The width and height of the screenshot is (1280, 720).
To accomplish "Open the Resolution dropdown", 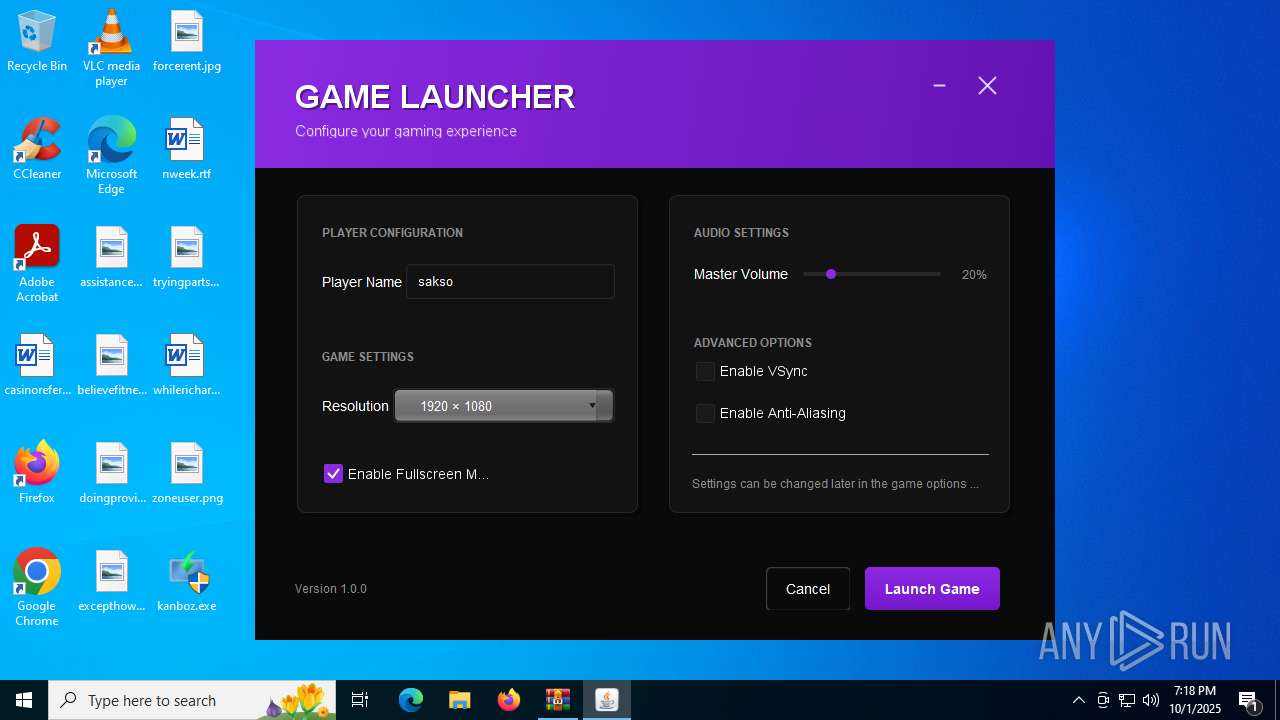I will (x=503, y=406).
